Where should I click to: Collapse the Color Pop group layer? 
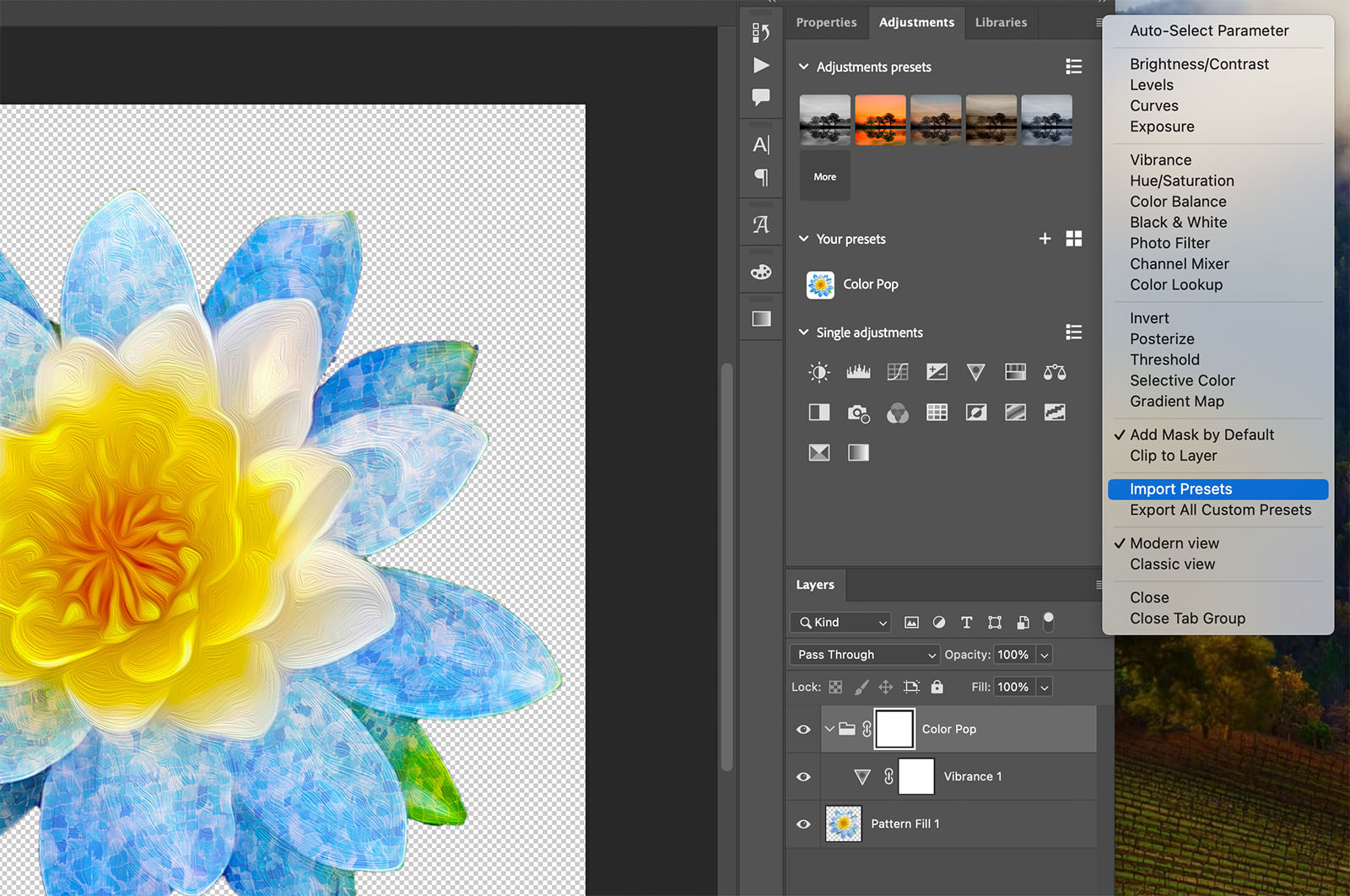click(830, 729)
